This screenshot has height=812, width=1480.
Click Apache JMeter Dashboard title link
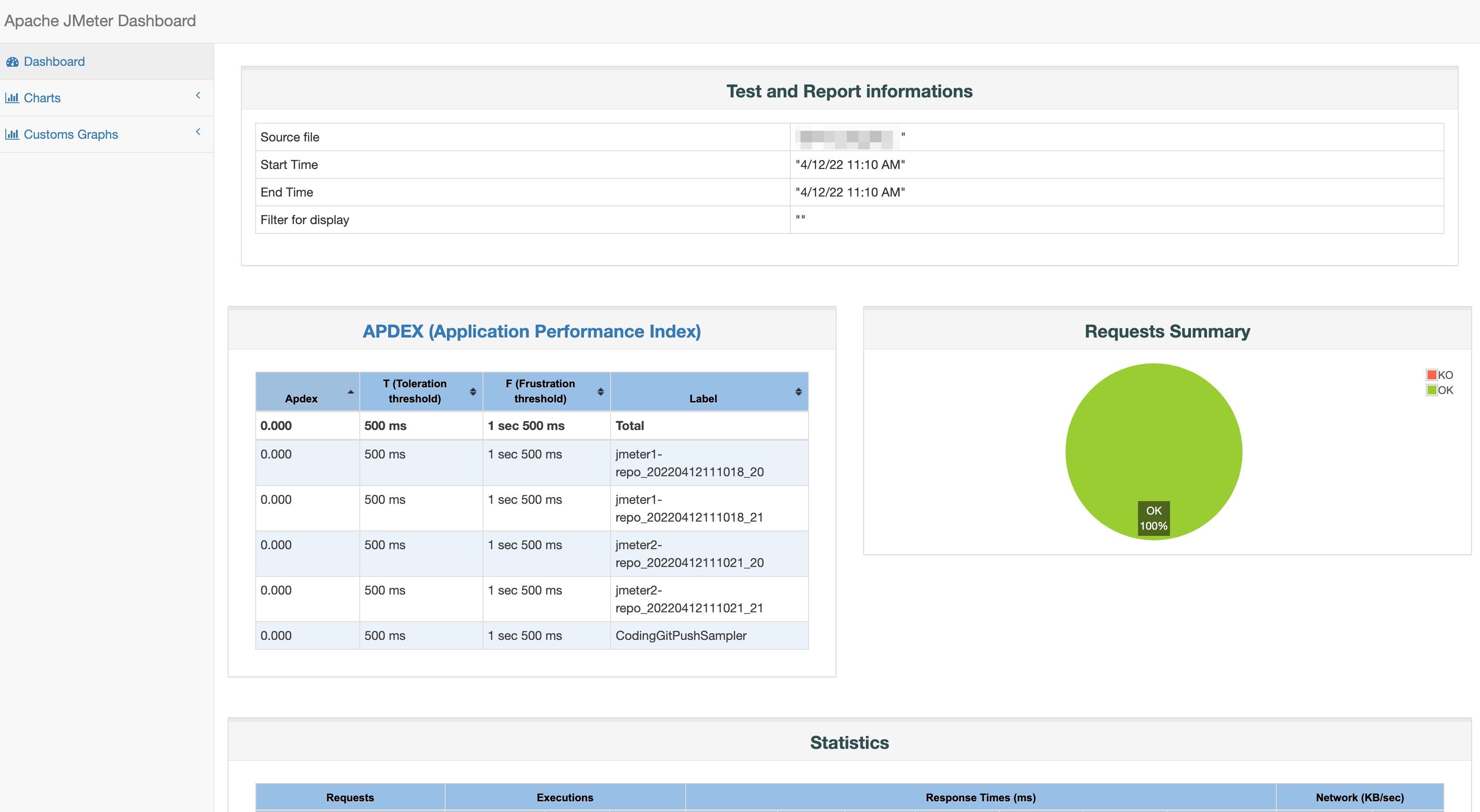100,21
